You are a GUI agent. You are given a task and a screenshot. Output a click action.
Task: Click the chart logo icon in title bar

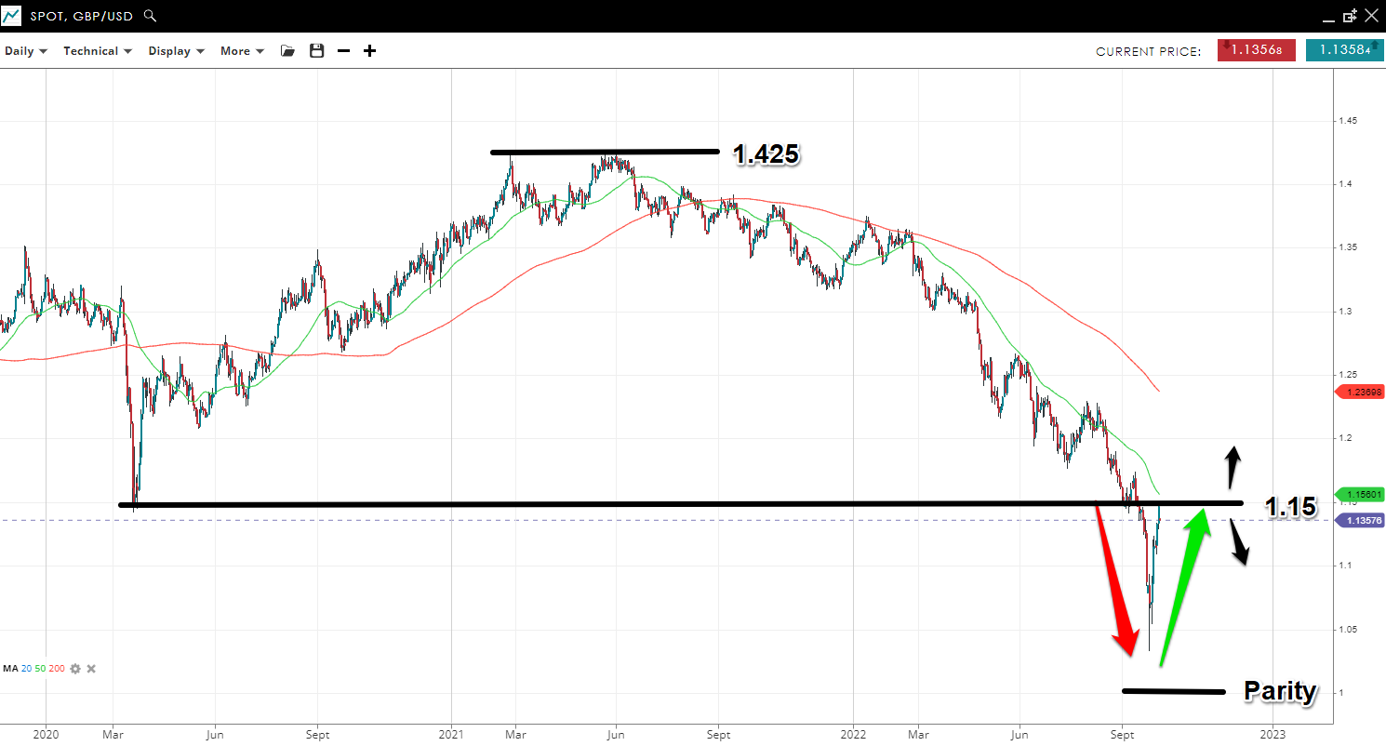pos(11,16)
